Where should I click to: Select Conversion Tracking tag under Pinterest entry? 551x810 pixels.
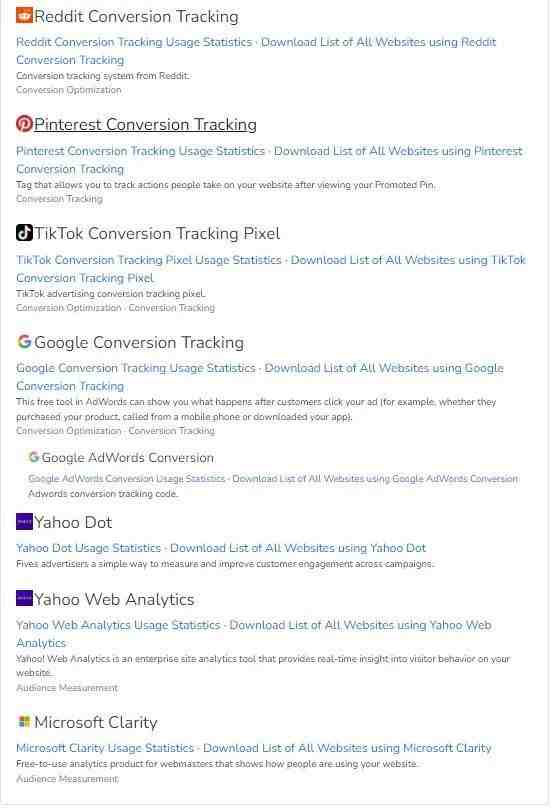pyautogui.click(x=59, y=199)
